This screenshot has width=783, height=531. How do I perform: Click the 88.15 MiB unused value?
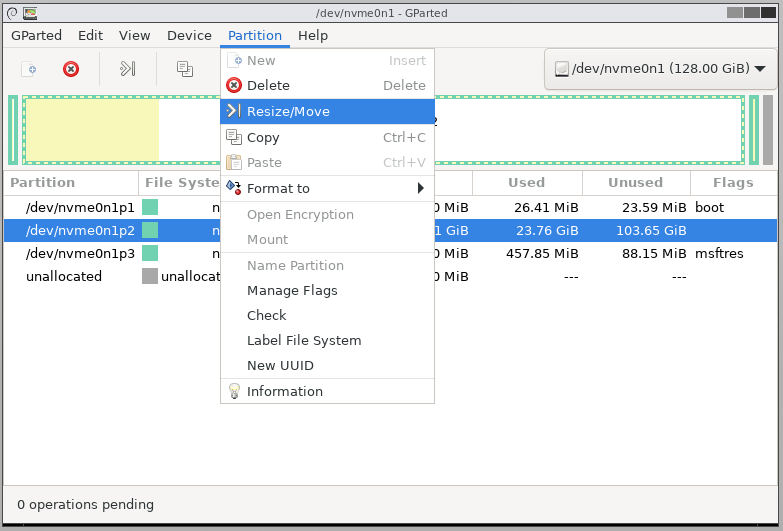click(x=654, y=253)
